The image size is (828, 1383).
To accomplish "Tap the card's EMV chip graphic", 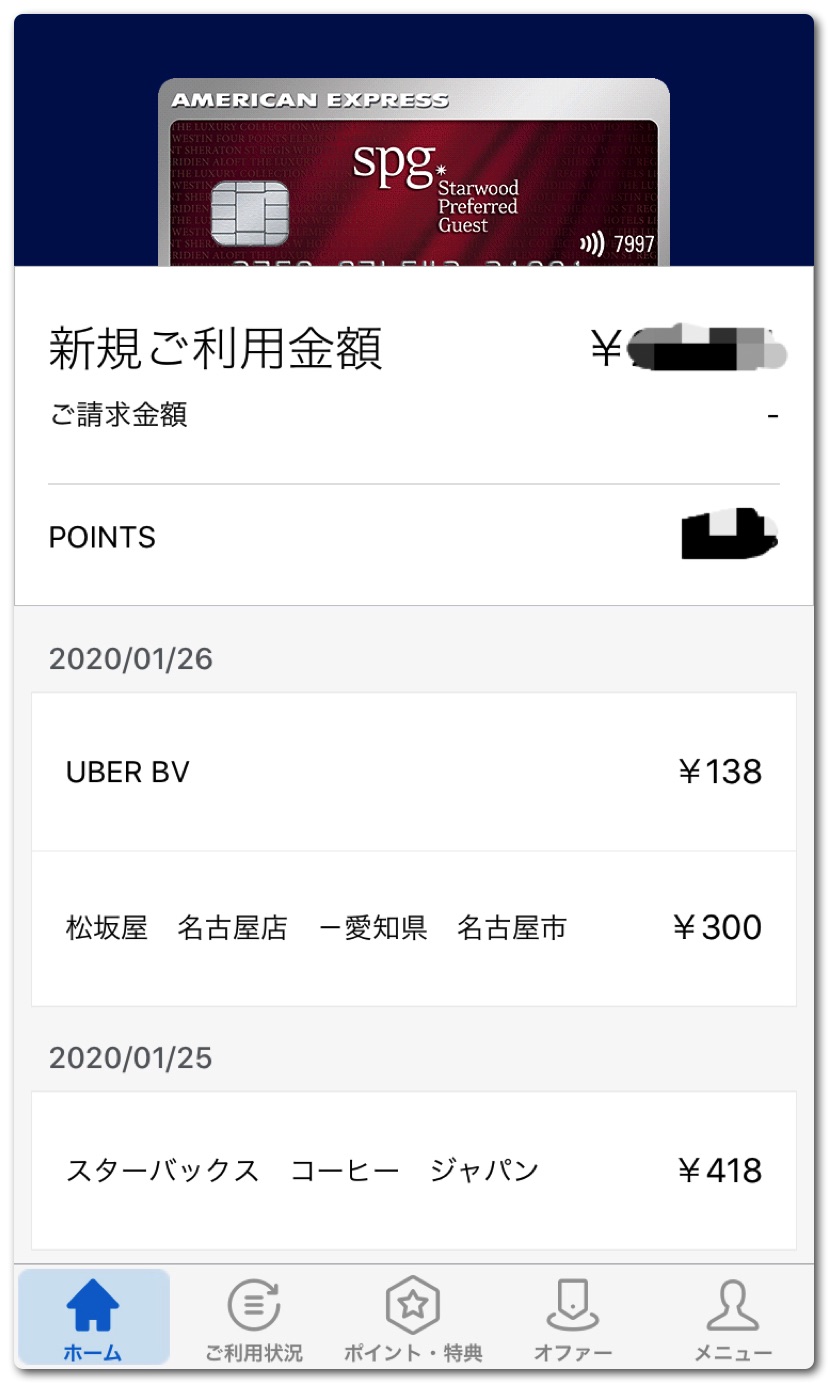I will 250,214.
